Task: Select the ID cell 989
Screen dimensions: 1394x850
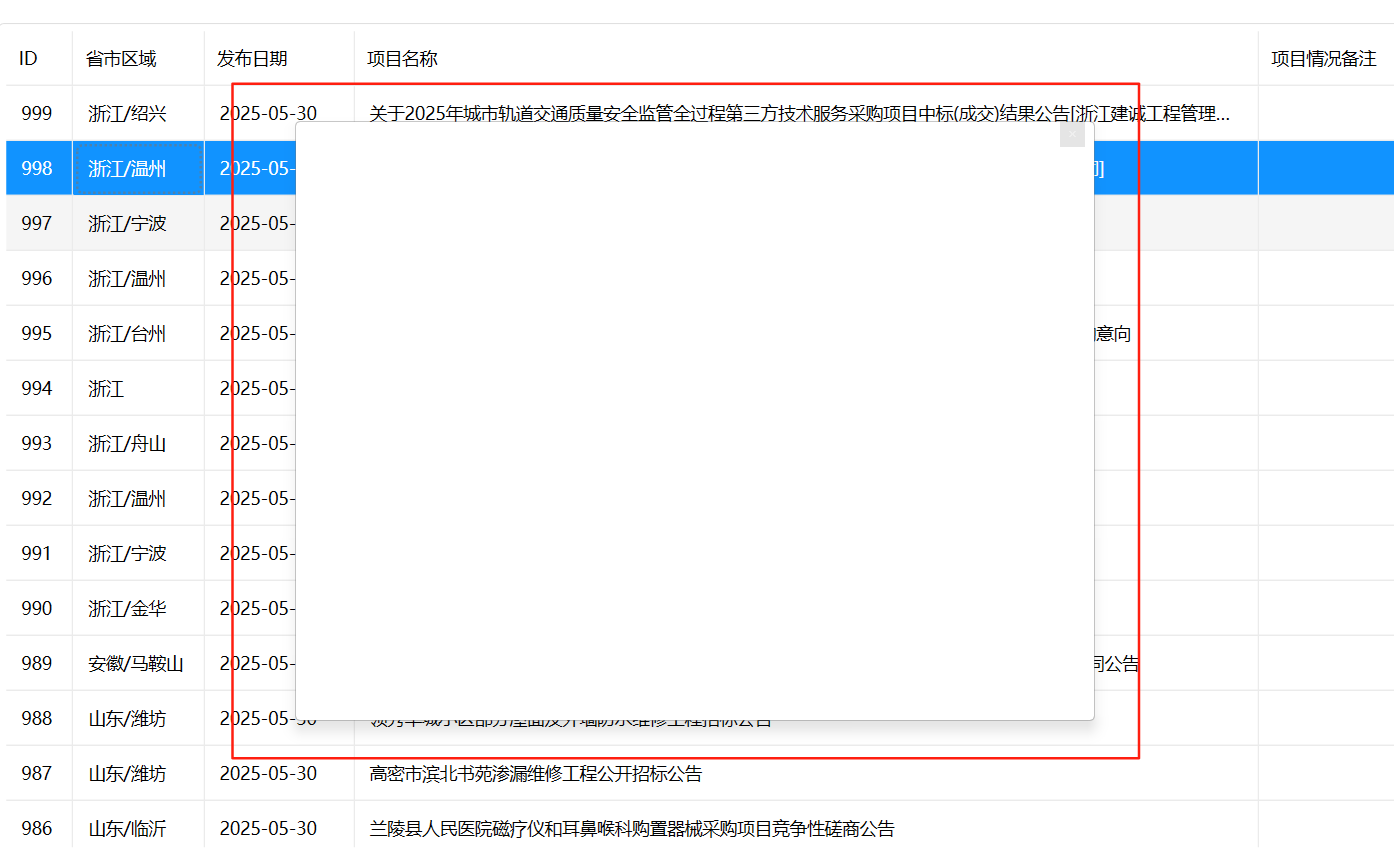Action: pos(37,663)
